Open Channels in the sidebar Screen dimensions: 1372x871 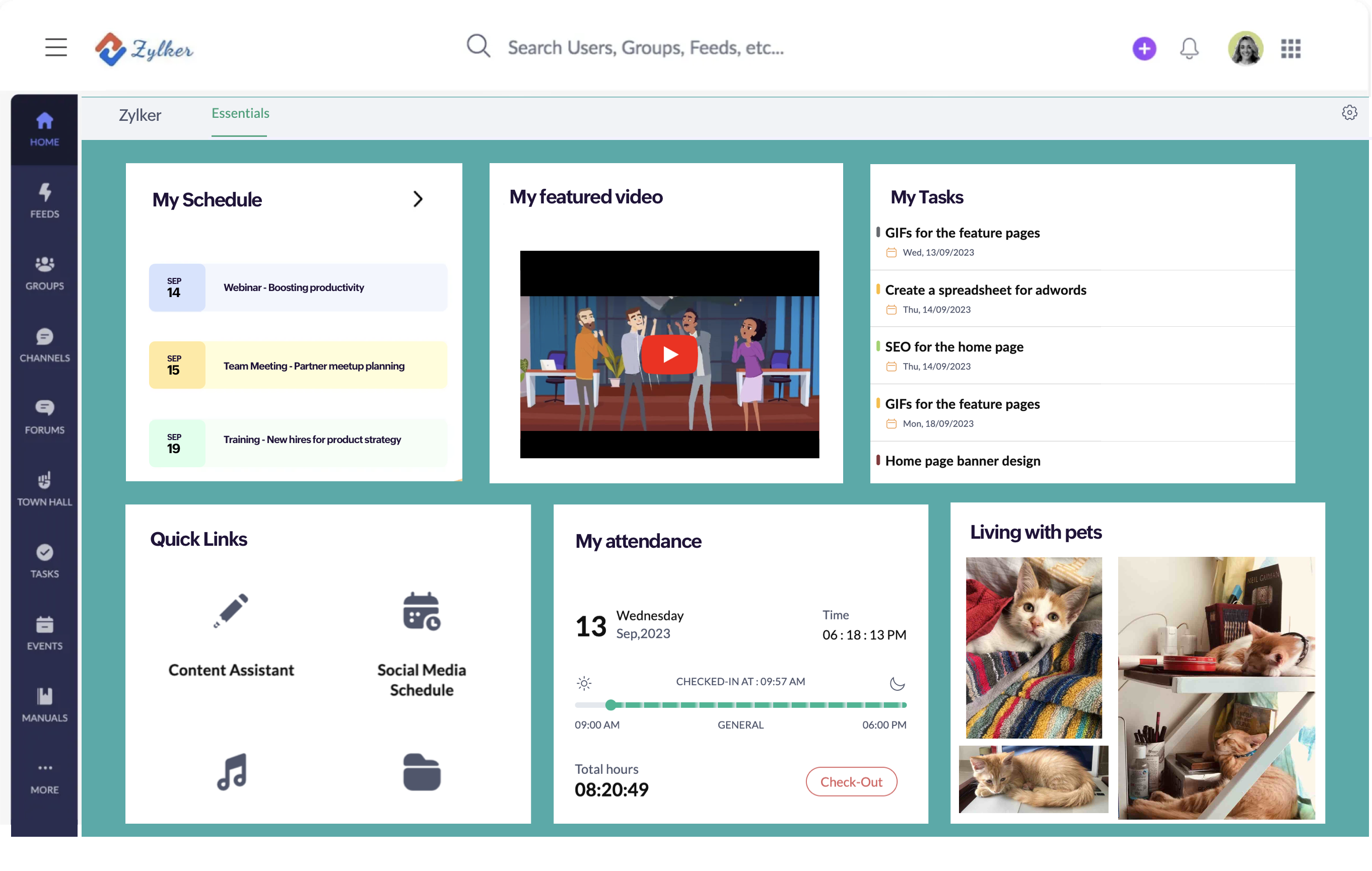coord(44,345)
